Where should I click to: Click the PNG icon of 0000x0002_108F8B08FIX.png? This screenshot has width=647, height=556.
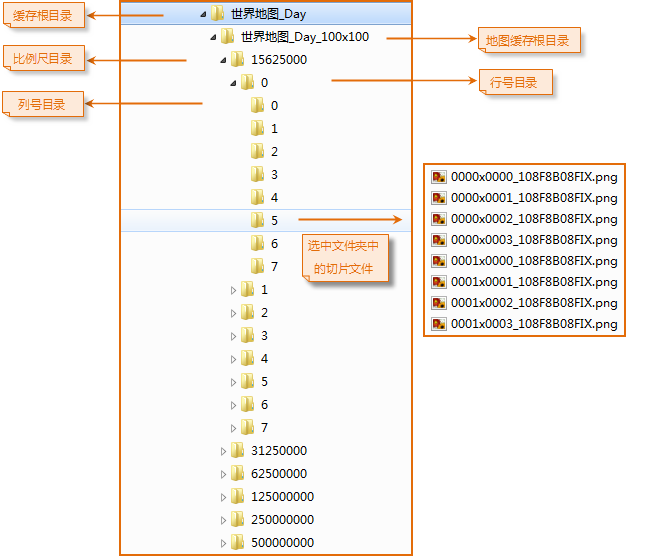pos(438,218)
